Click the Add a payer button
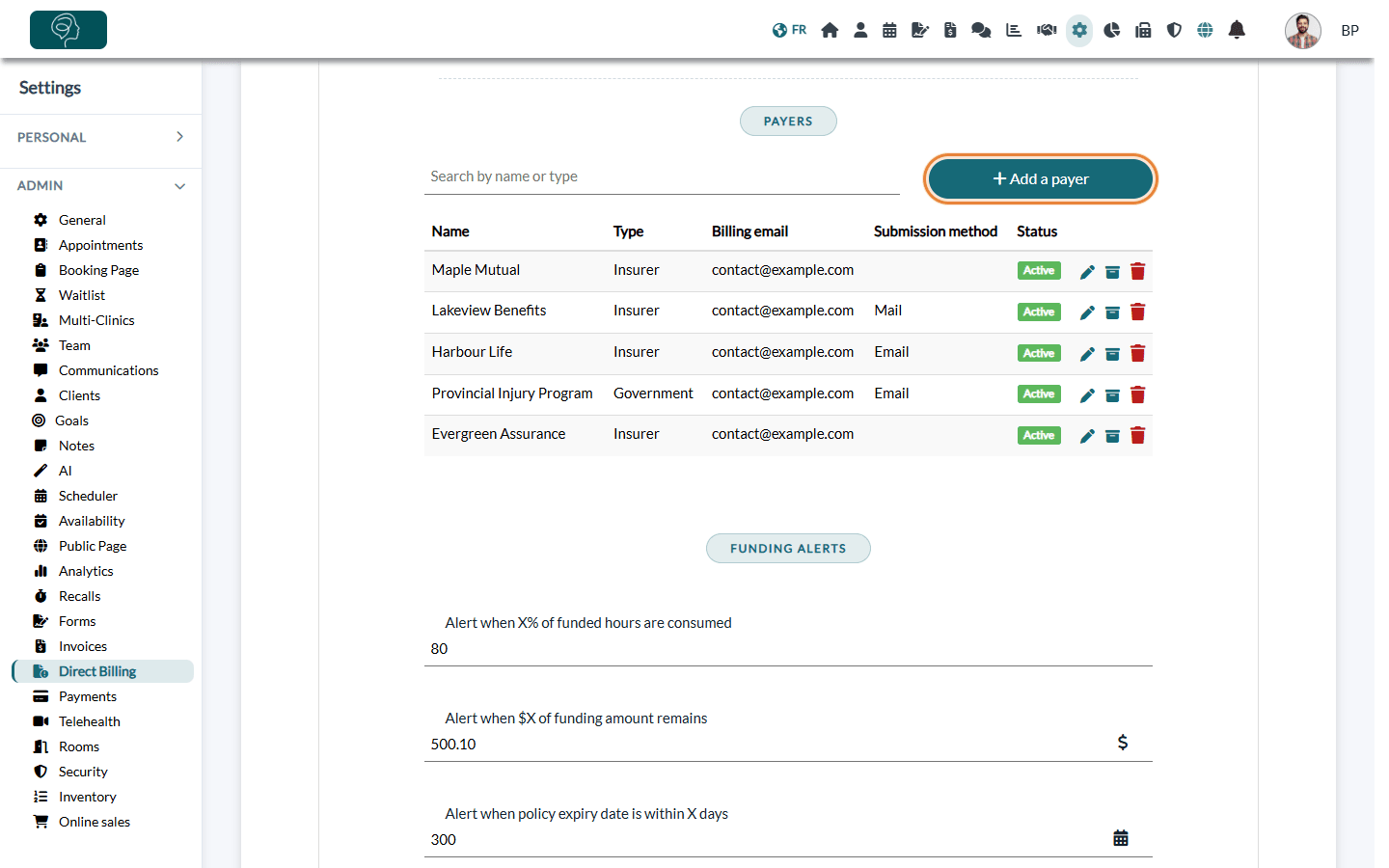 pos(1041,179)
